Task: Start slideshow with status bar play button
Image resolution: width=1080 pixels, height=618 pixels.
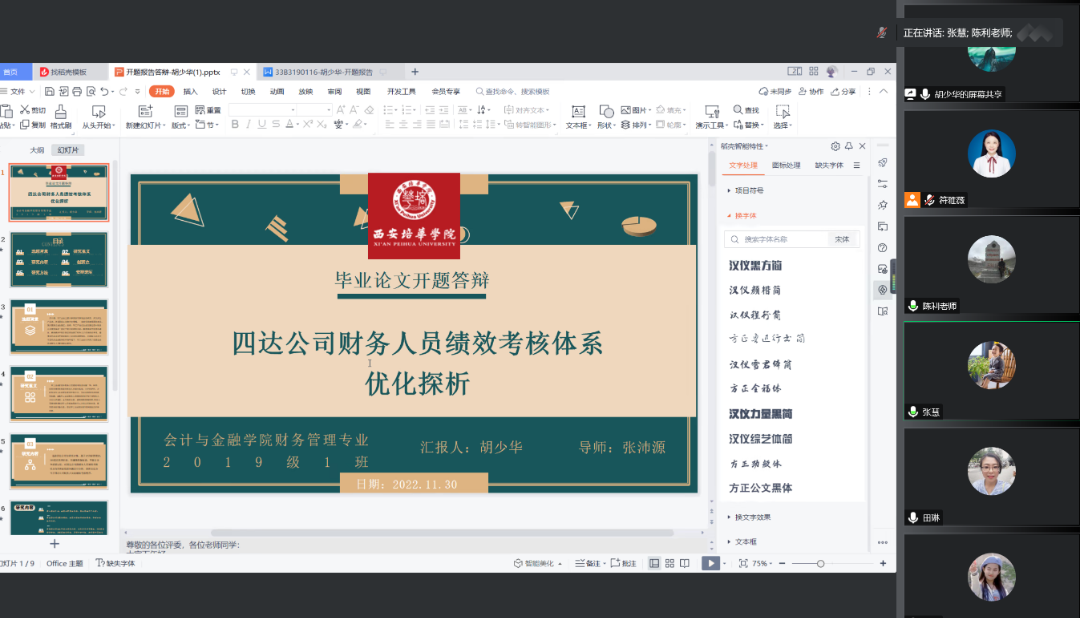Action: [x=710, y=563]
